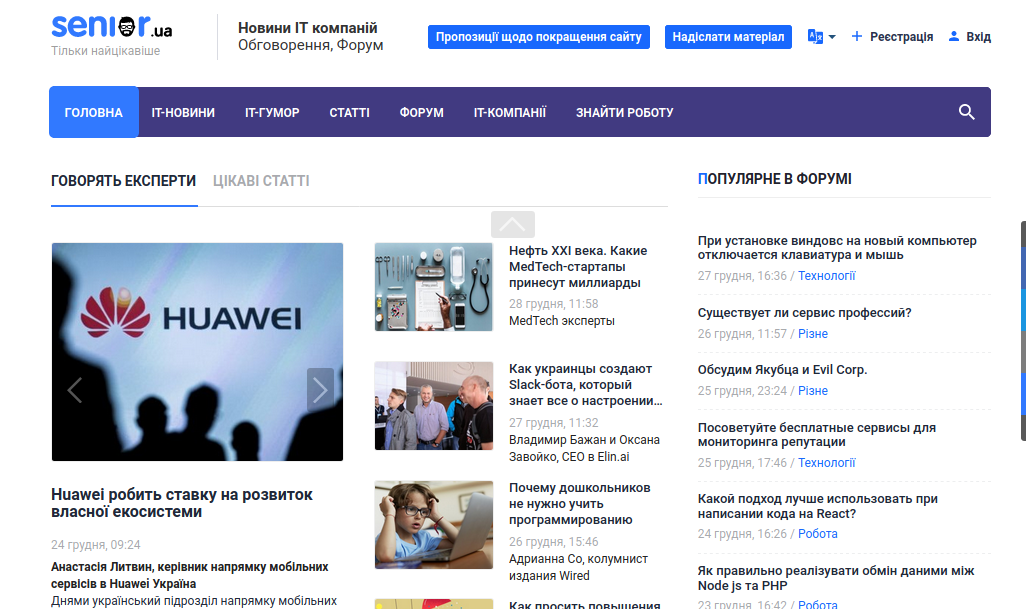Switch to Цікаві статті tab
The image size is (1026, 609).
(x=261, y=181)
